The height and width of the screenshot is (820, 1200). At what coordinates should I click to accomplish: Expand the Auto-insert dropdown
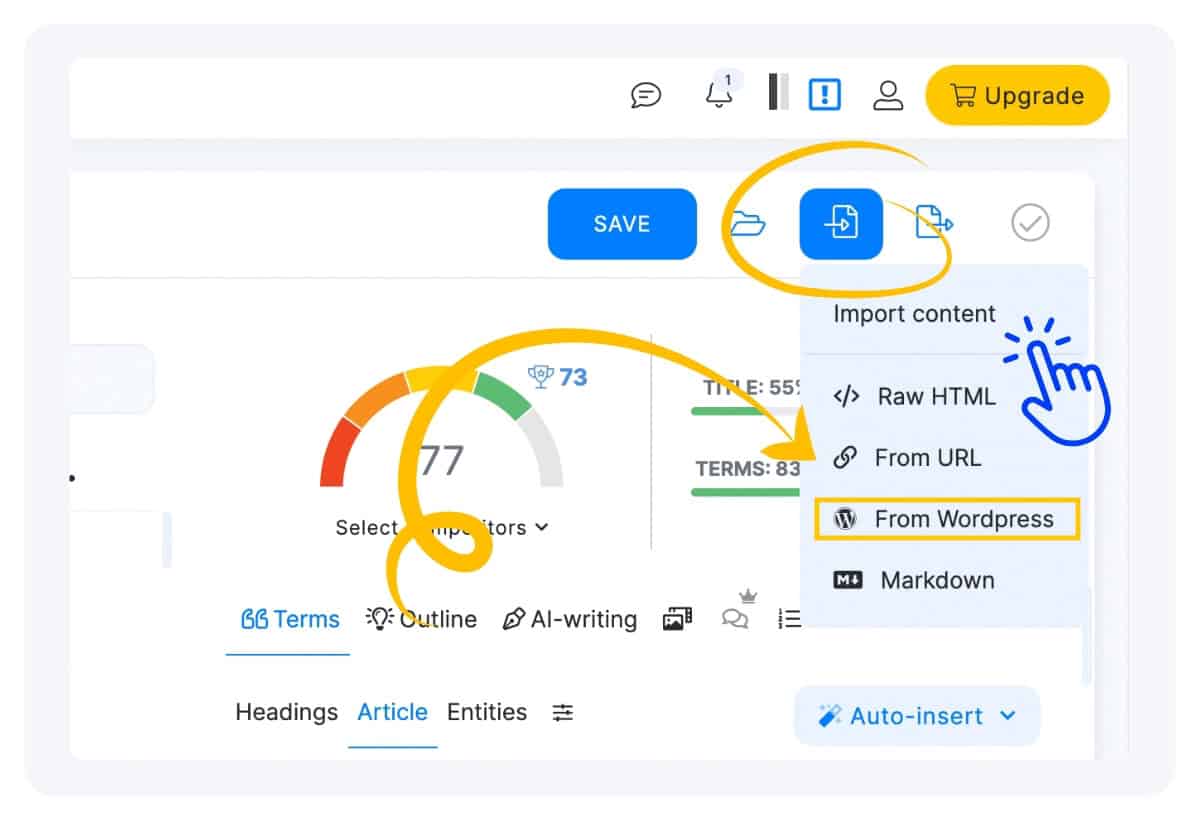pos(917,716)
